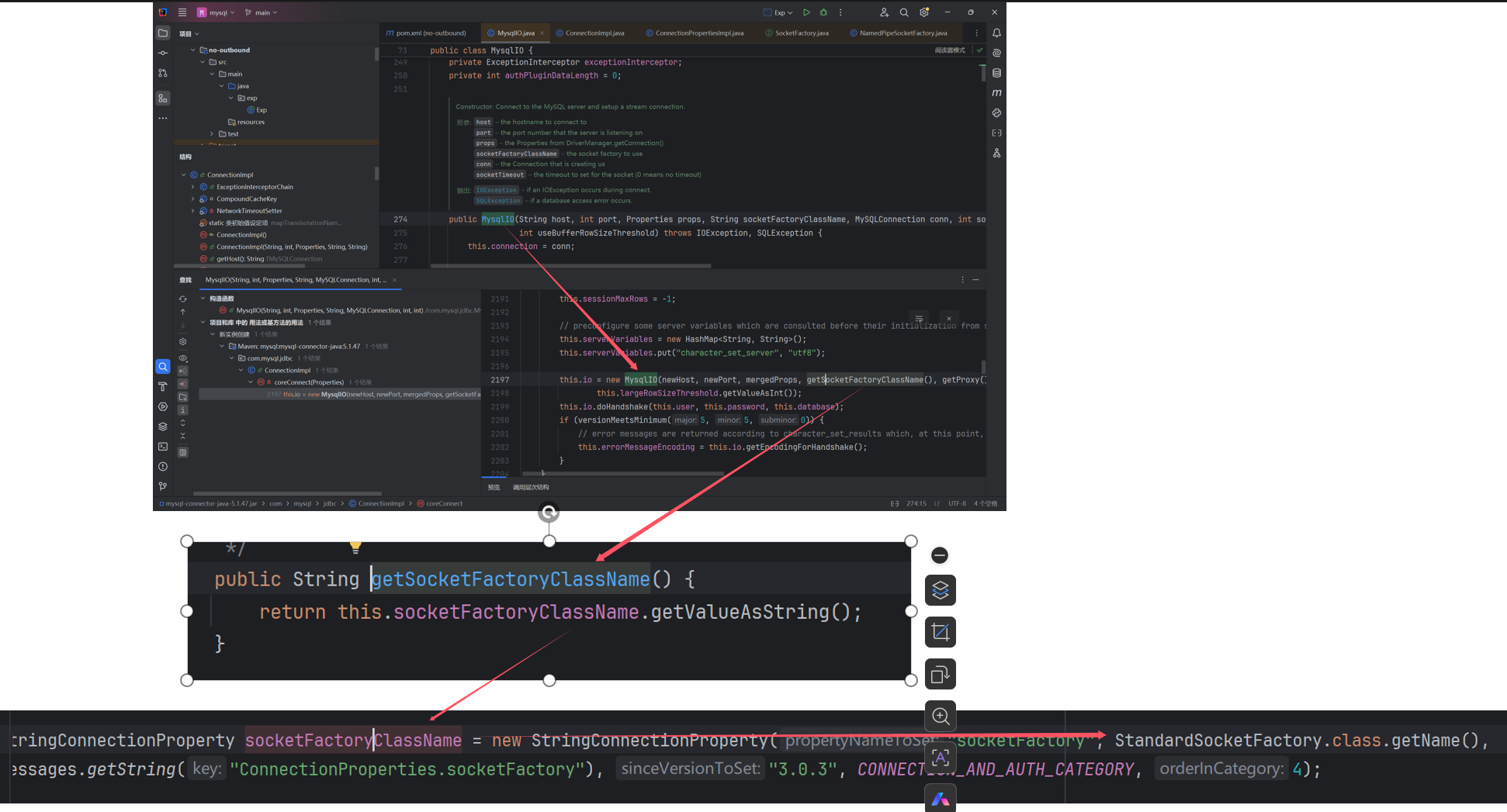Toggle soft-wrap icon in the preview editor
Viewport: 1507px width, 812px height.
[919, 319]
